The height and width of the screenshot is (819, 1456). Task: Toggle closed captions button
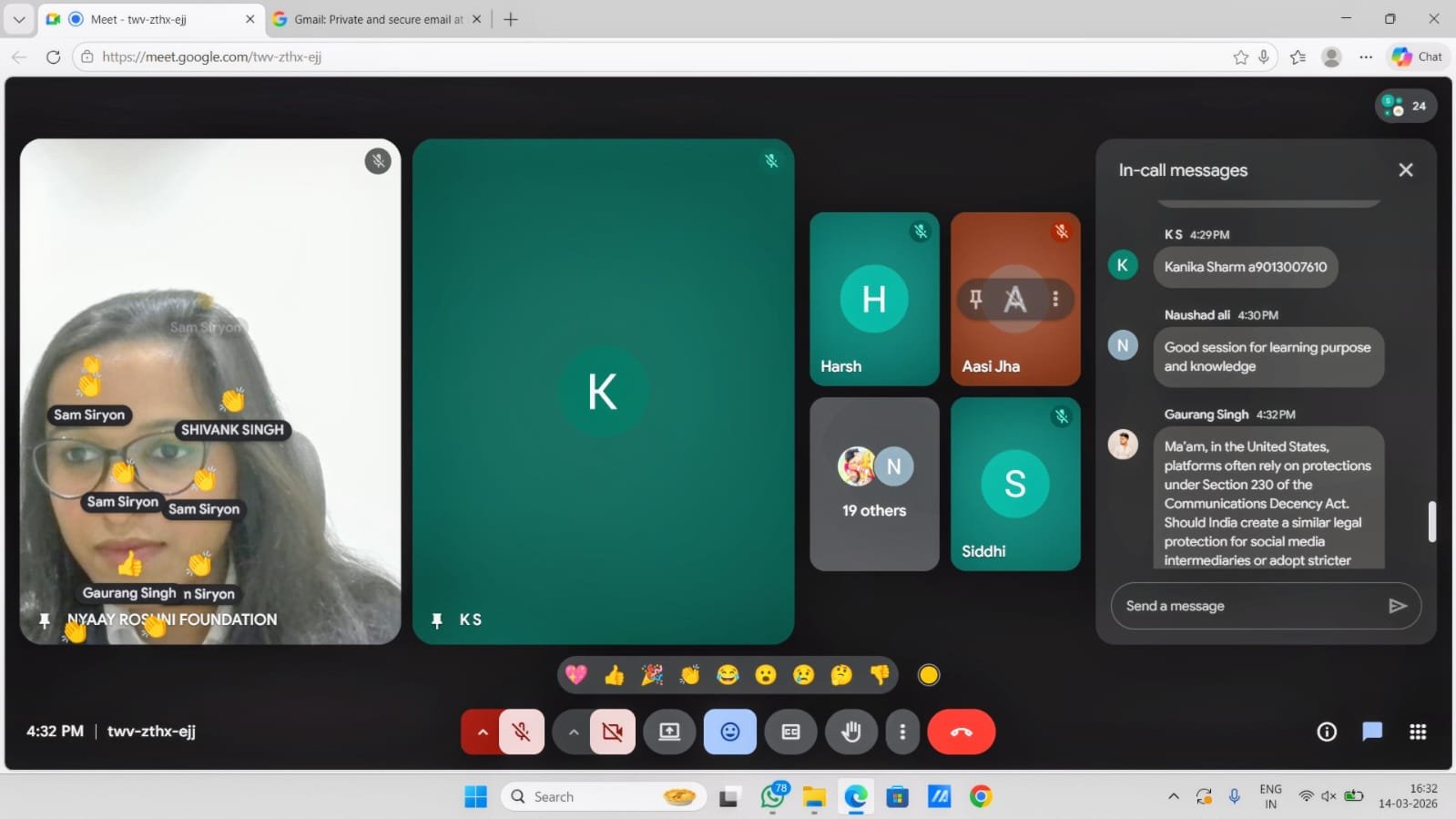(x=790, y=732)
